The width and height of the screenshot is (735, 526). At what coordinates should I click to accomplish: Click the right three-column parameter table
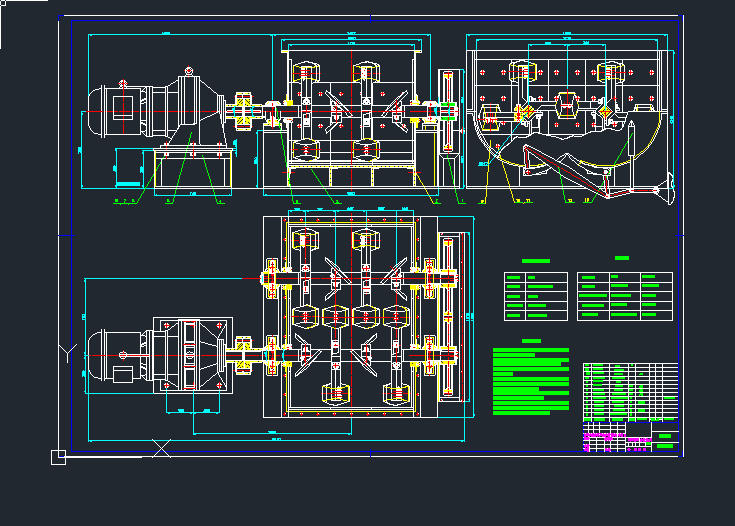625,296
